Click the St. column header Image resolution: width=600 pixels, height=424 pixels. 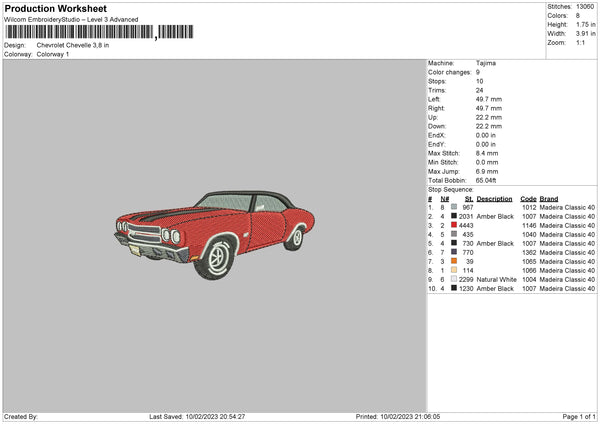click(x=469, y=199)
